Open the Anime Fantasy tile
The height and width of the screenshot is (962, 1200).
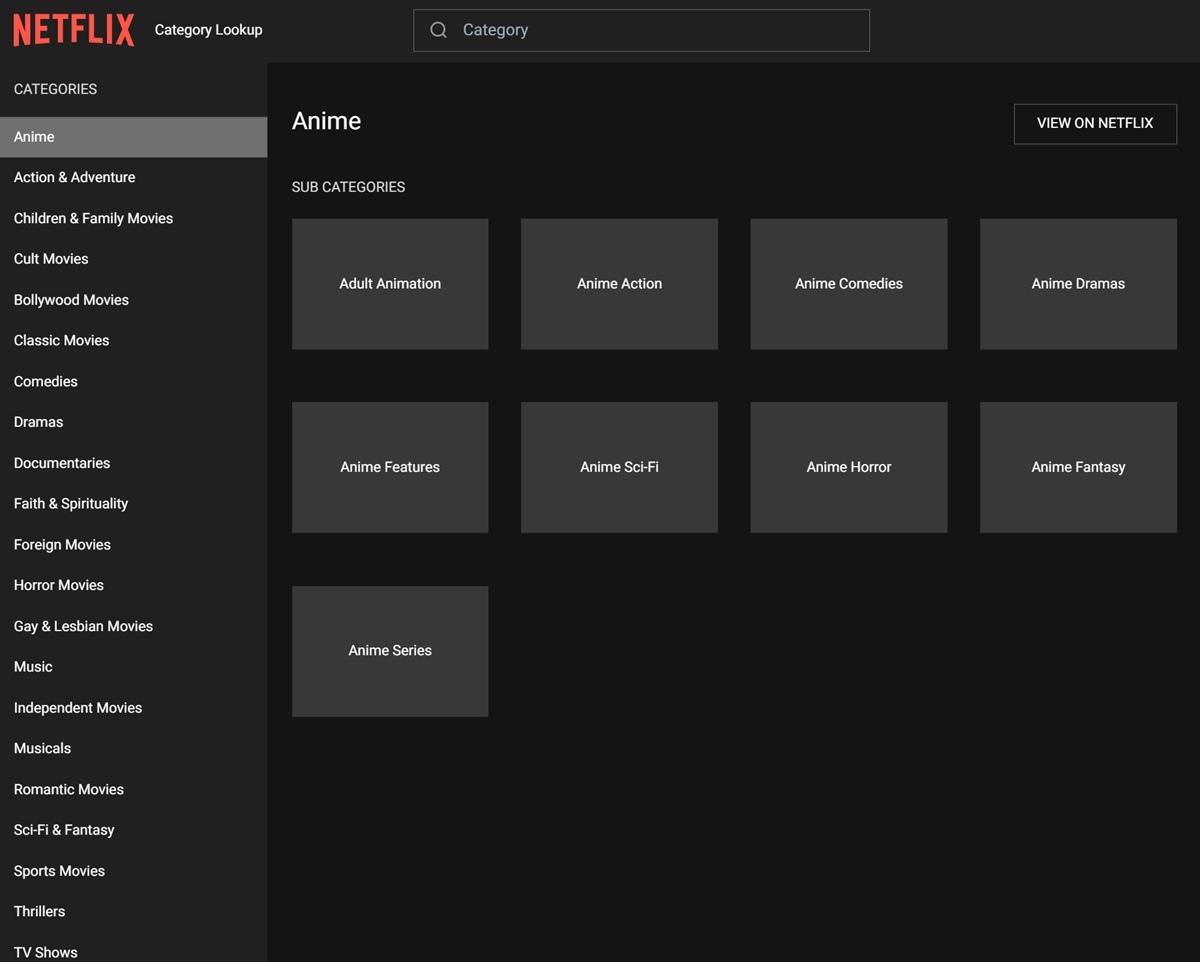tap(1078, 467)
